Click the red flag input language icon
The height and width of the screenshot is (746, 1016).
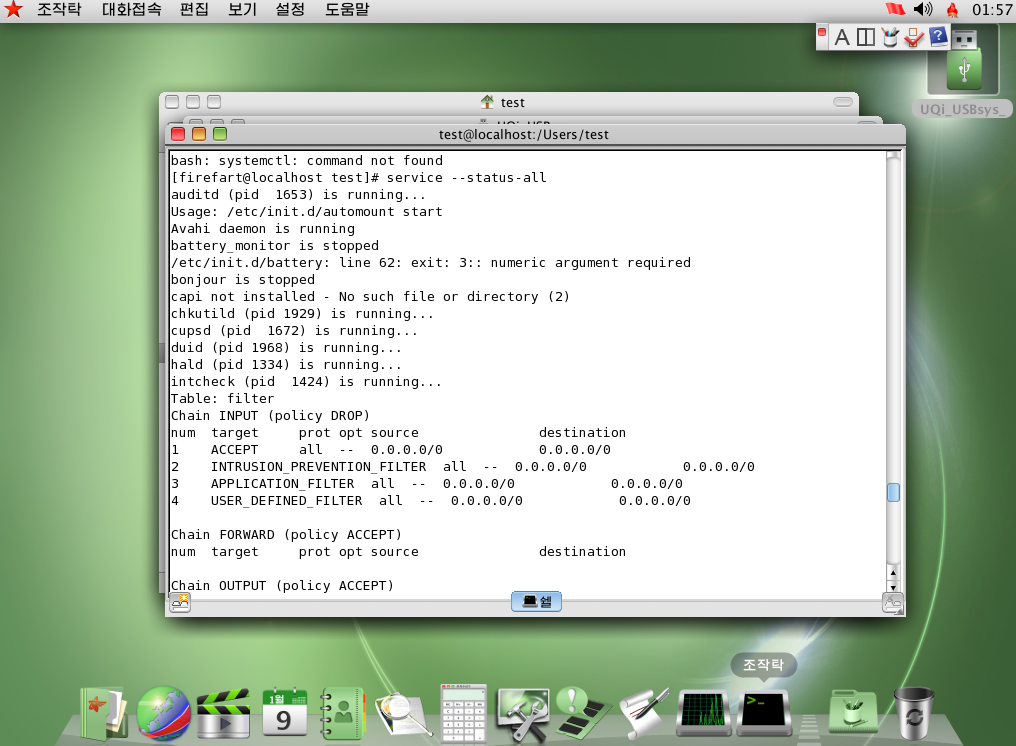point(894,10)
